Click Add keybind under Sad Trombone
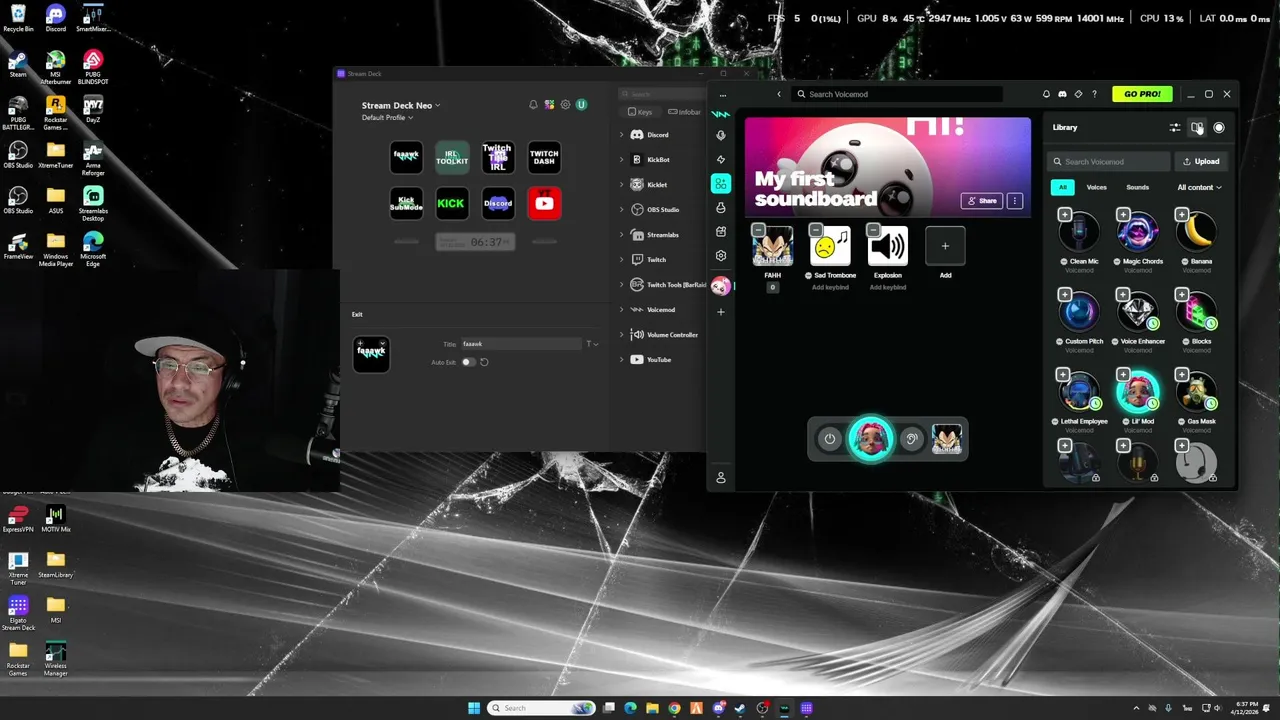This screenshot has width=1280, height=720. click(830, 287)
